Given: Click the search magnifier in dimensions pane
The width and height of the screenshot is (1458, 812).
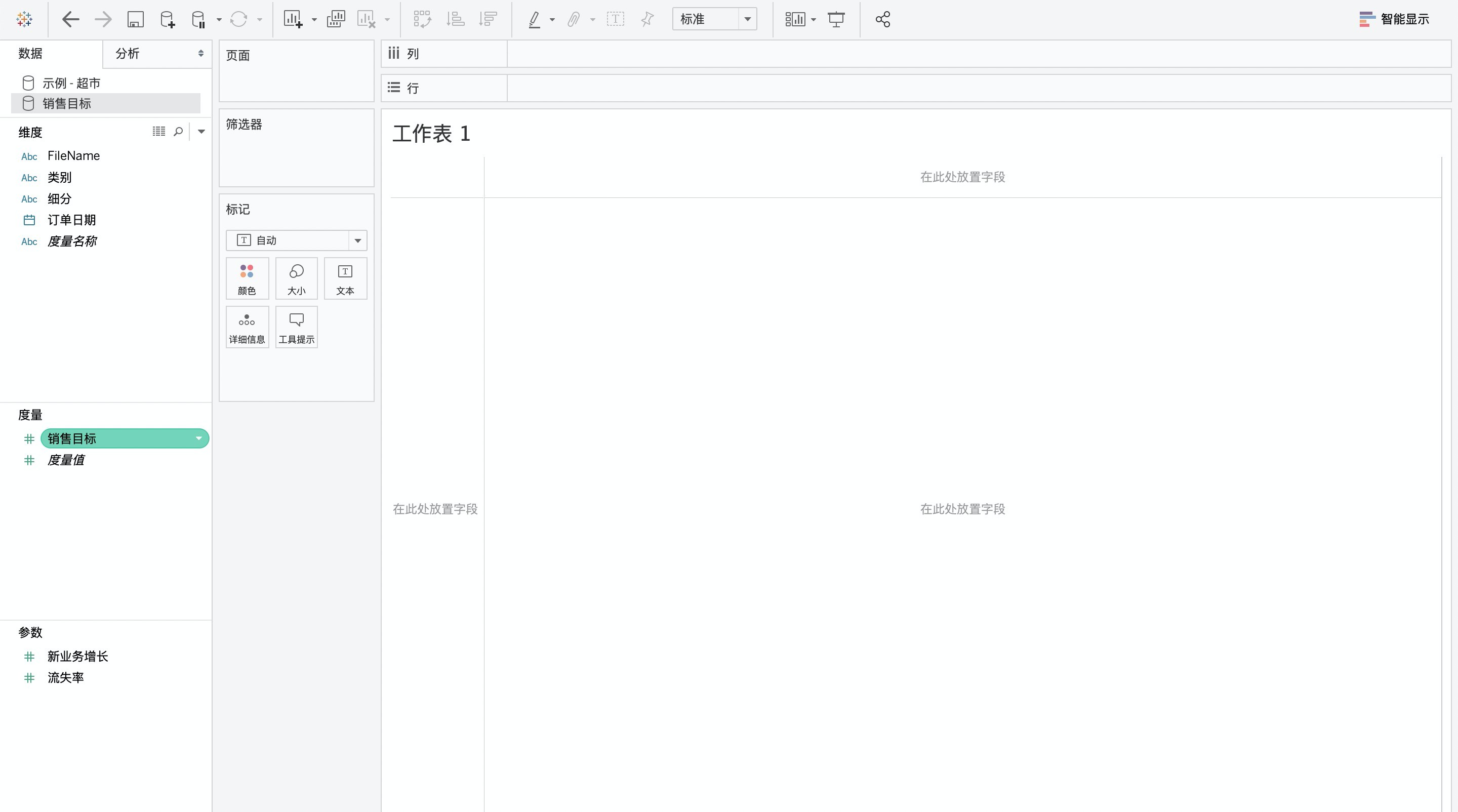Looking at the screenshot, I should tap(178, 131).
